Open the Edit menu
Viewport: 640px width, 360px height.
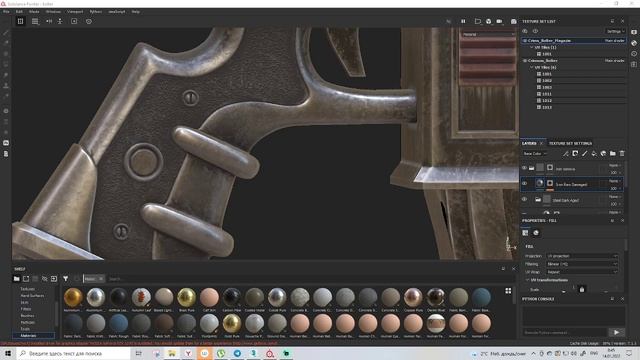coord(19,12)
